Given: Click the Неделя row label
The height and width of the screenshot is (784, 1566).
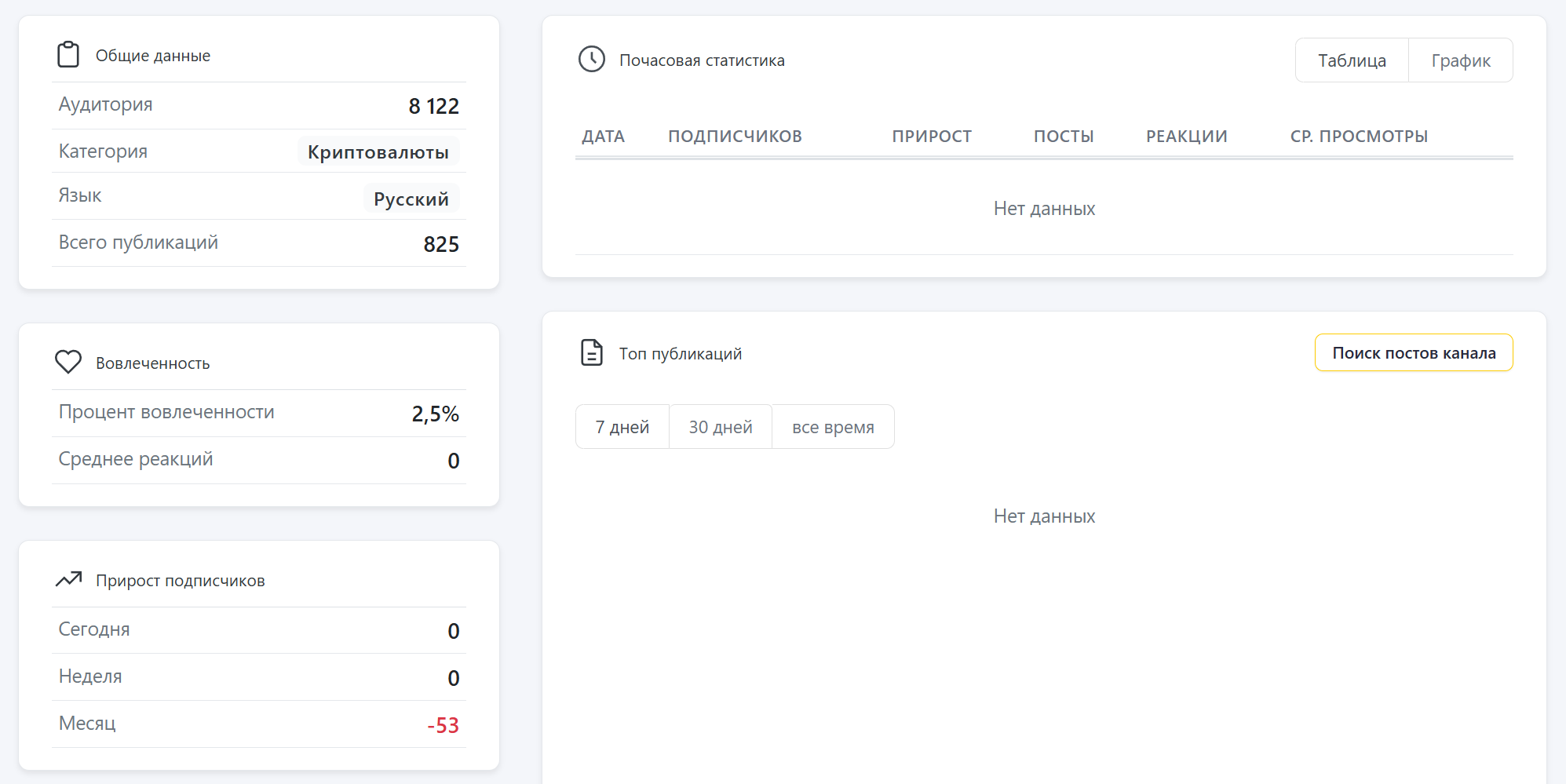Looking at the screenshot, I should point(90,676).
